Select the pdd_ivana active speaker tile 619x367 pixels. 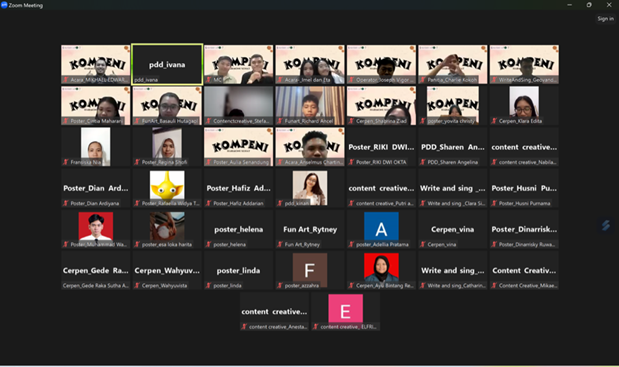click(x=167, y=64)
